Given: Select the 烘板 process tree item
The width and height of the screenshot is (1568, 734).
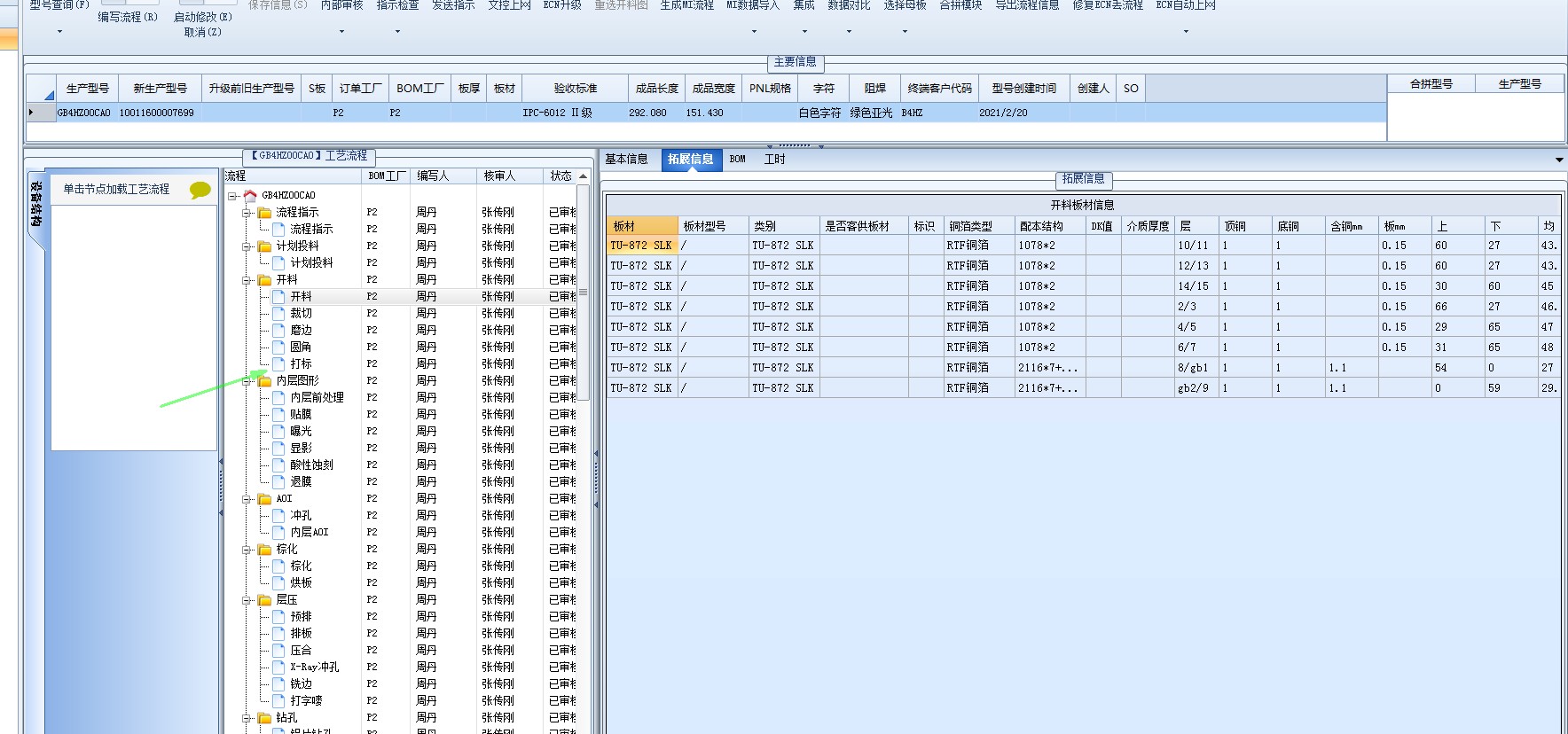Looking at the screenshot, I should [301, 582].
